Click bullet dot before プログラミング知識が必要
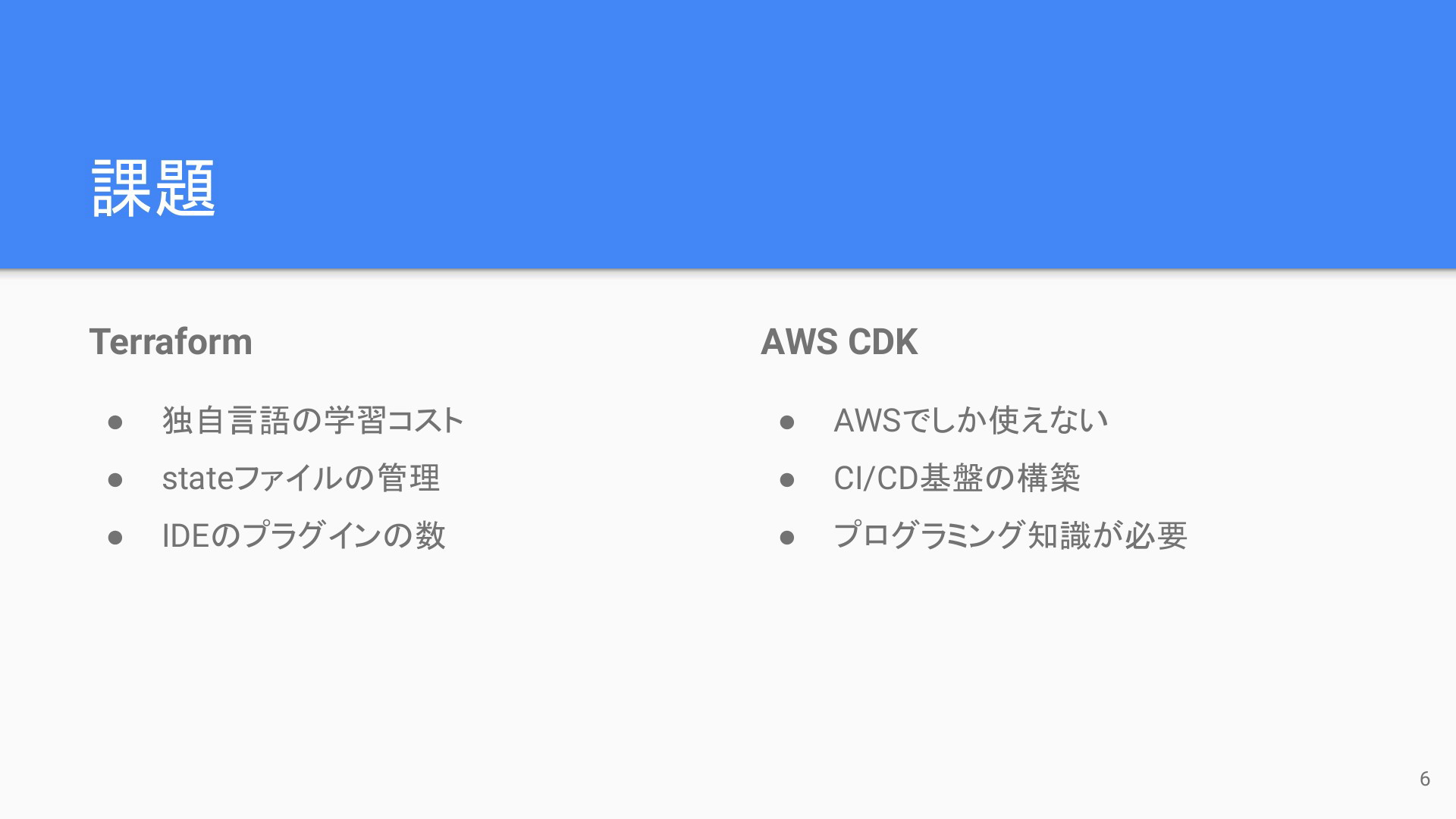This screenshot has width=1456, height=819. pos(787,538)
